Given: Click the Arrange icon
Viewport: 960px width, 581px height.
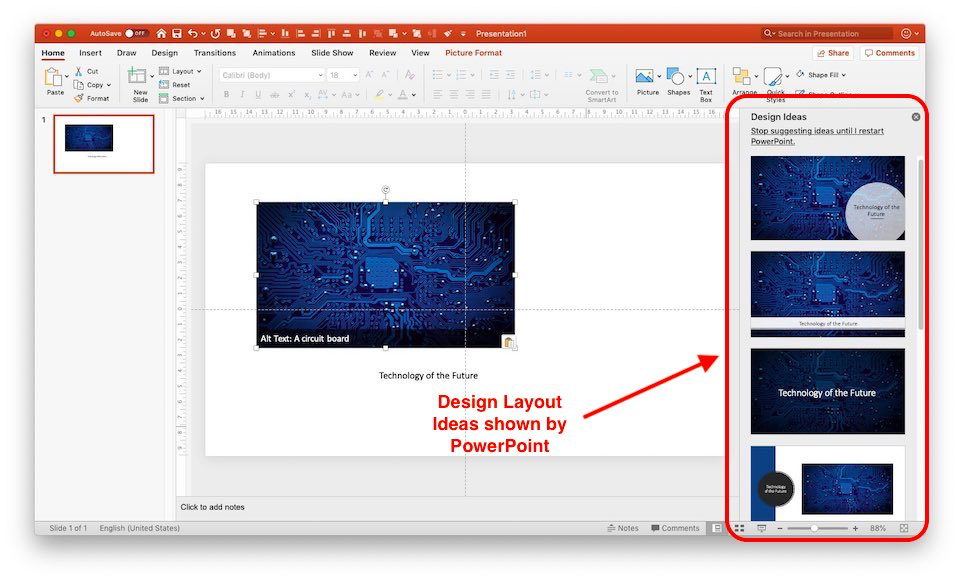Looking at the screenshot, I should (741, 77).
